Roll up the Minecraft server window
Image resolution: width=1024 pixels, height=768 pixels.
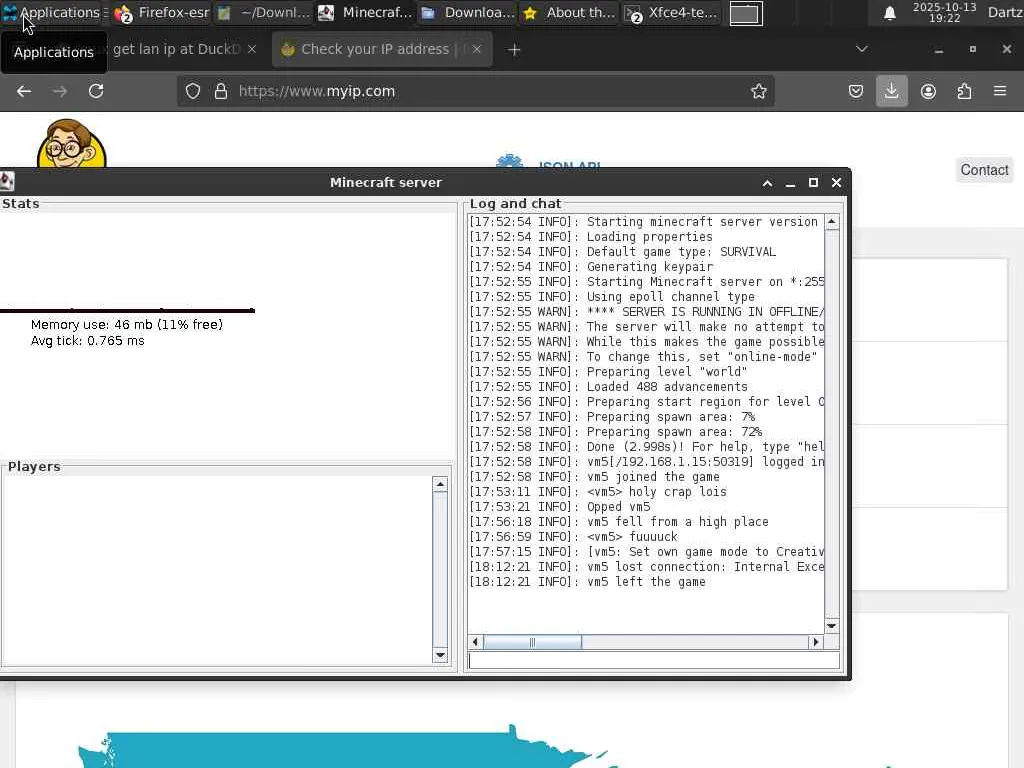coord(767,183)
